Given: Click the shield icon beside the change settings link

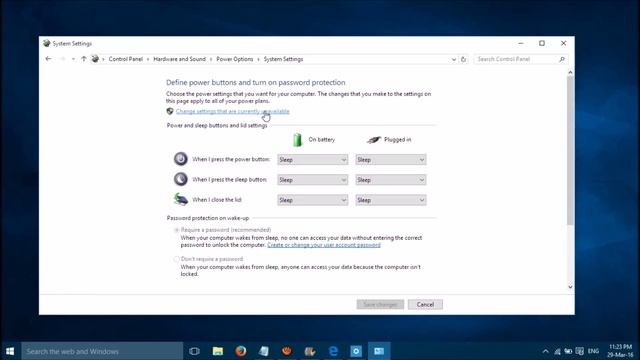Looking at the screenshot, I should [170, 111].
